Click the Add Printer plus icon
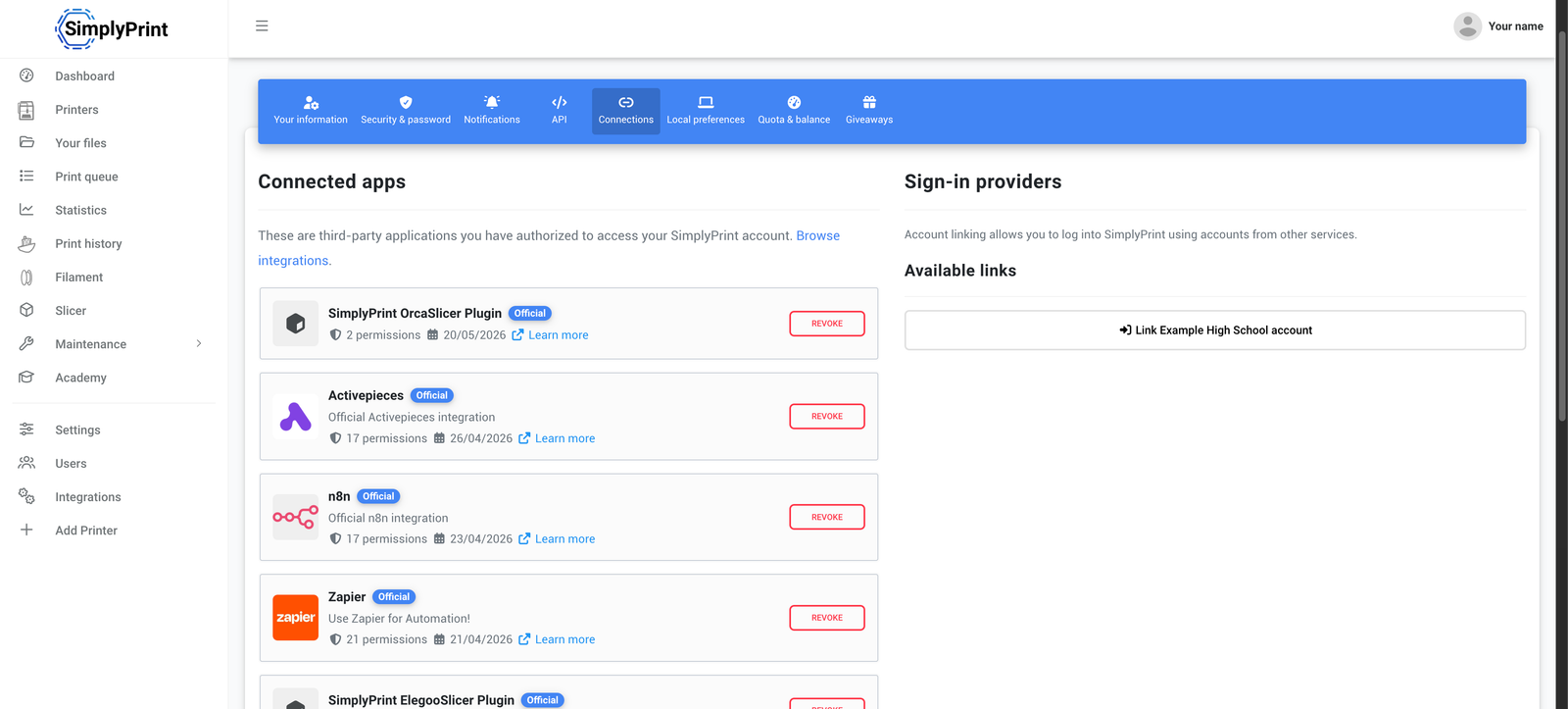This screenshot has width=1568, height=709. point(26,530)
